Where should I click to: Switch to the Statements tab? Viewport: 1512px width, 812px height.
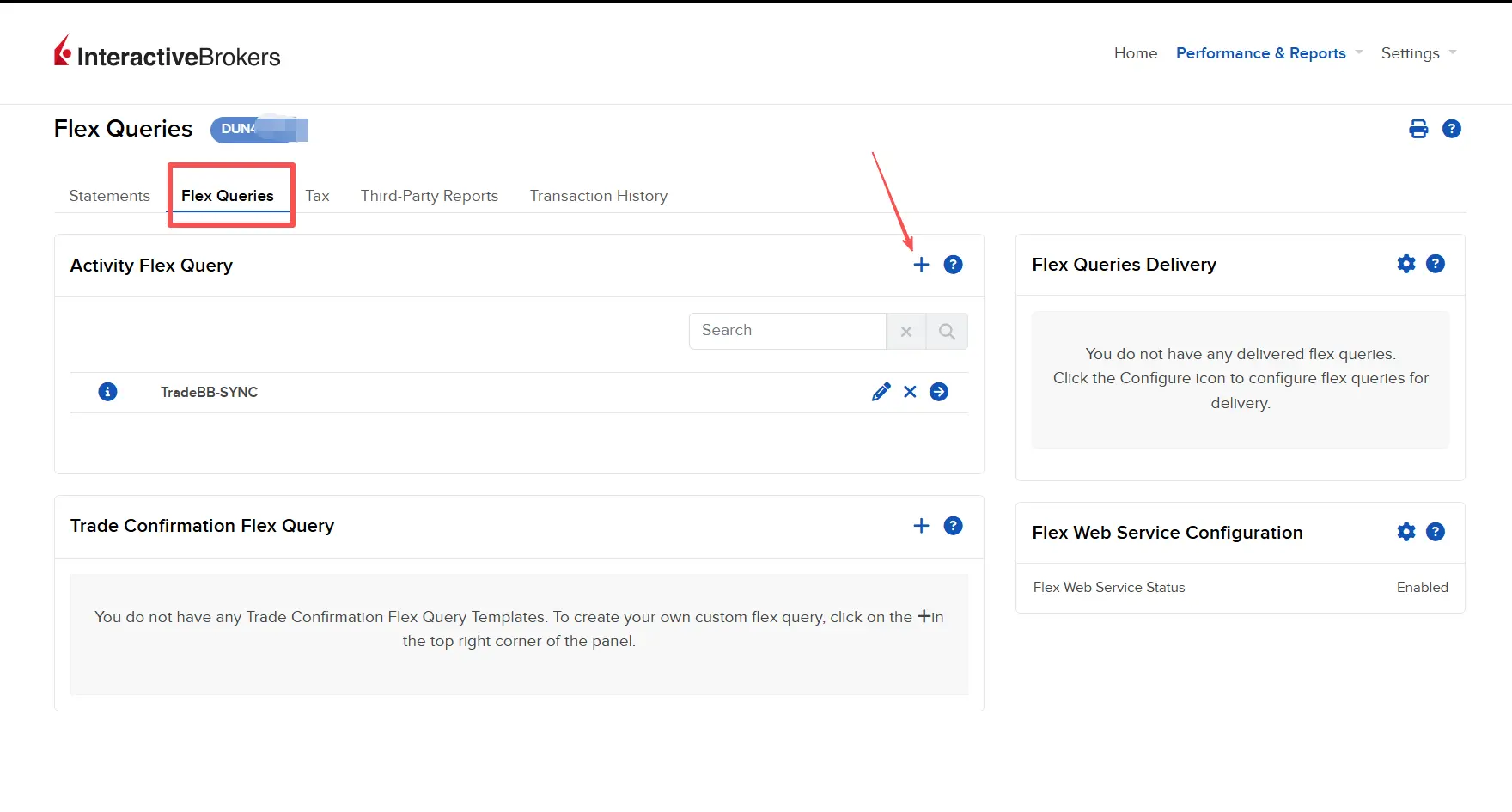(109, 196)
